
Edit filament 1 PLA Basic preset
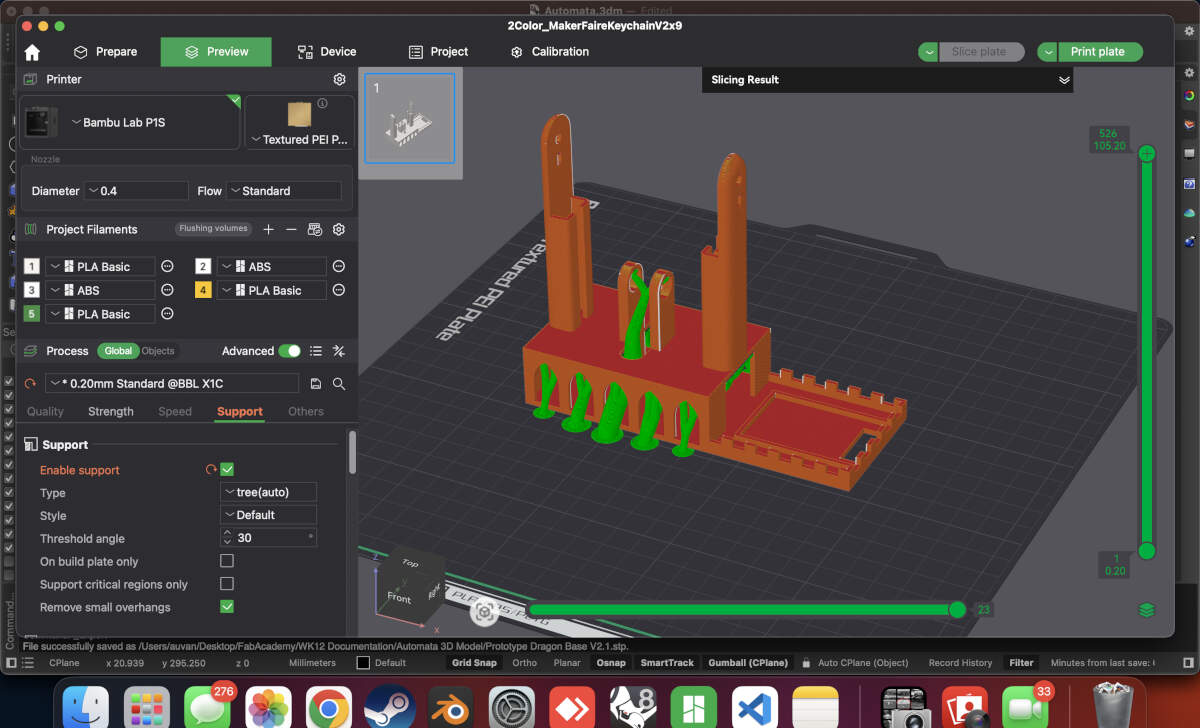pyautogui.click(x=167, y=266)
